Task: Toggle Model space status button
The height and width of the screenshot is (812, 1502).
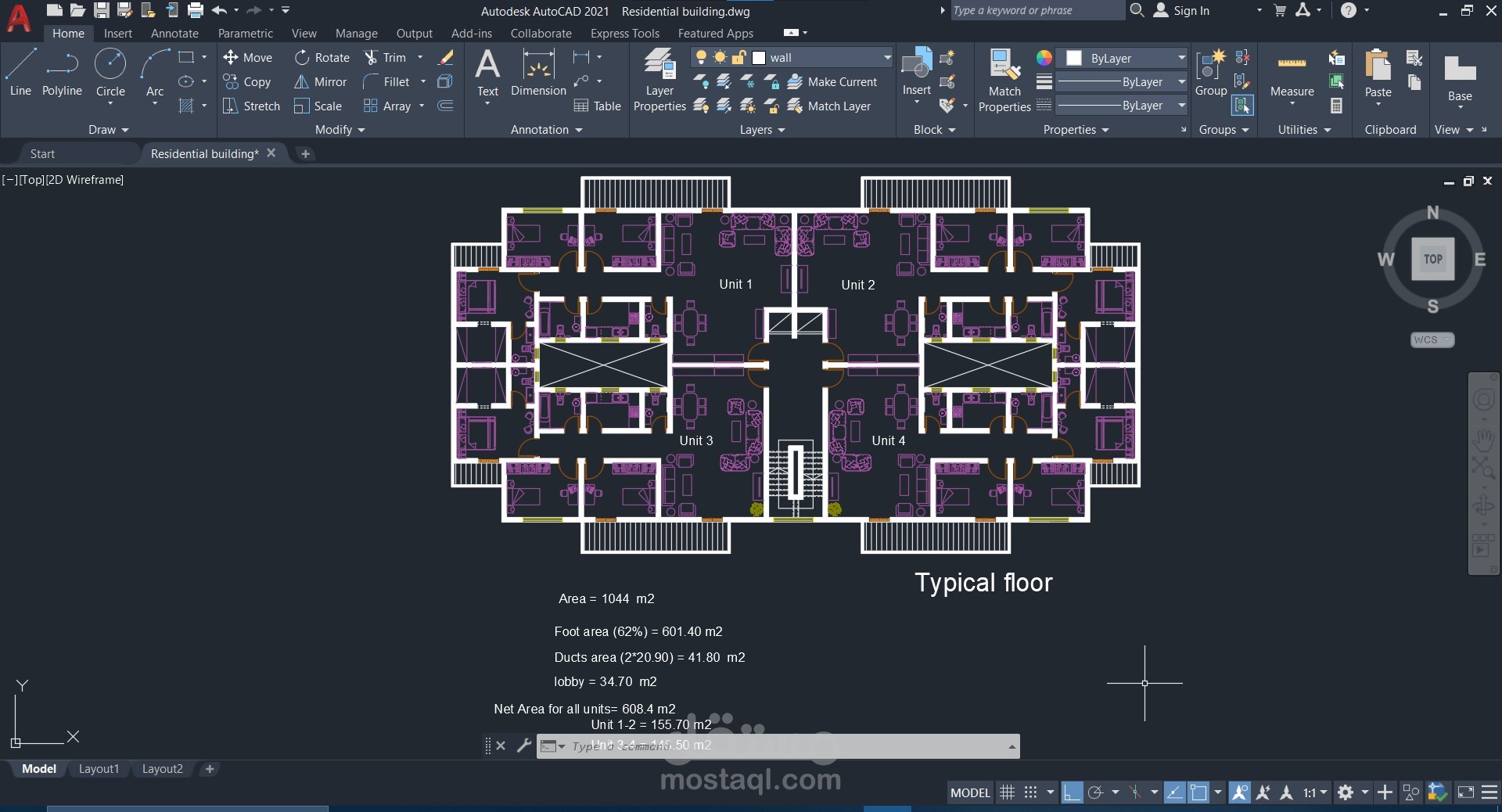Action: pyautogui.click(x=970, y=792)
